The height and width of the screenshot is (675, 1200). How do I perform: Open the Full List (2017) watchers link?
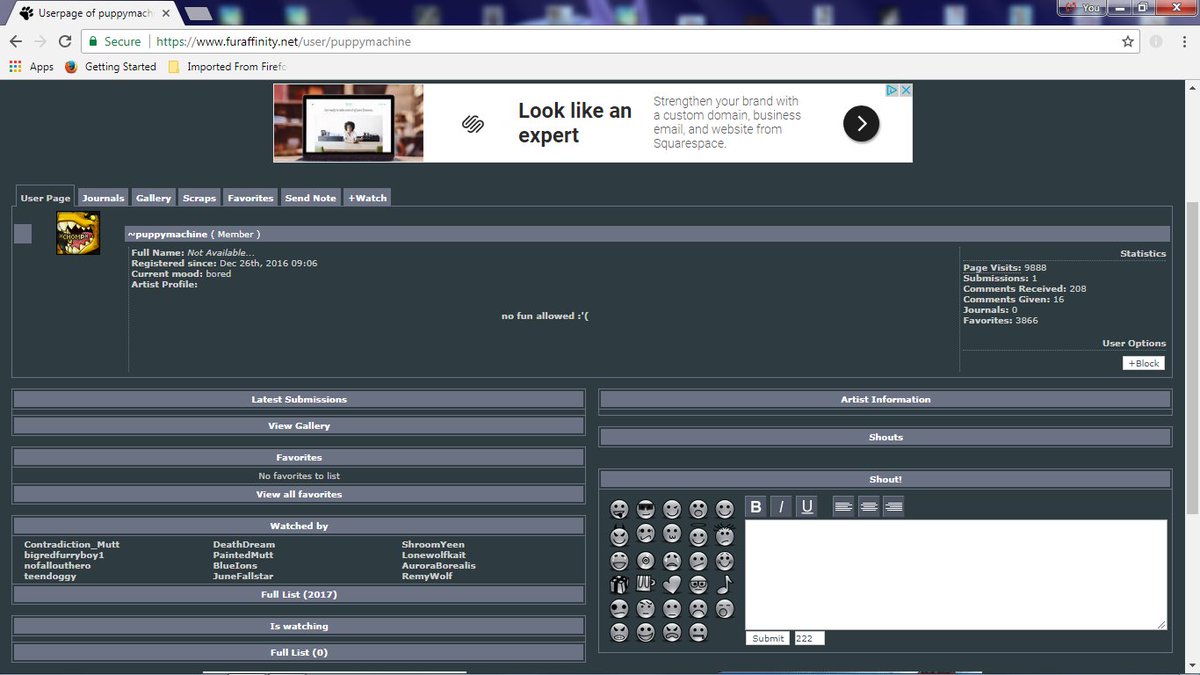[x=299, y=594]
